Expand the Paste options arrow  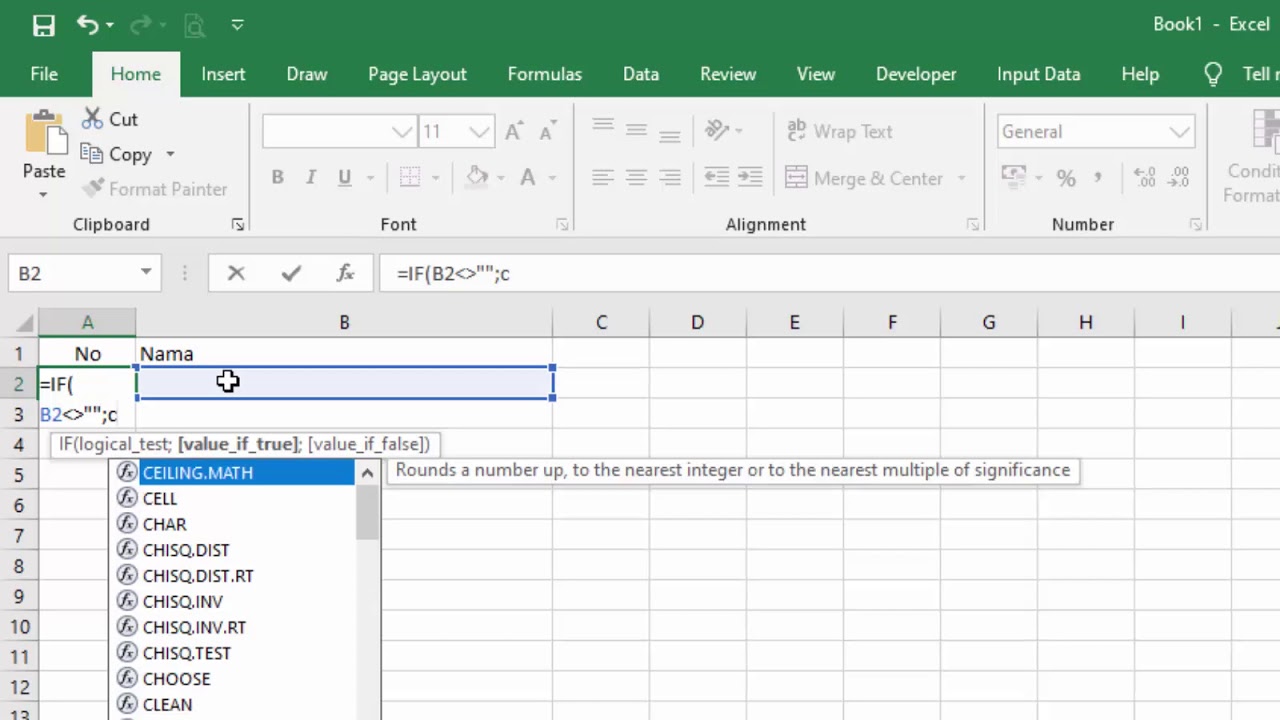[44, 193]
